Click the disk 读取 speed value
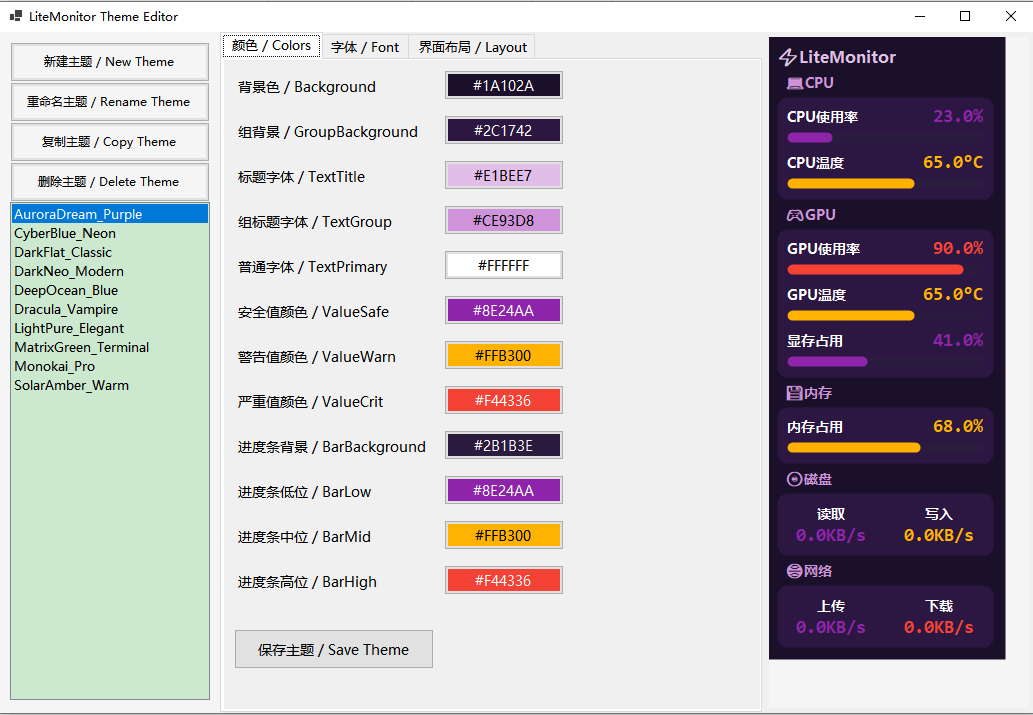The height and width of the screenshot is (715, 1033). pos(831,535)
